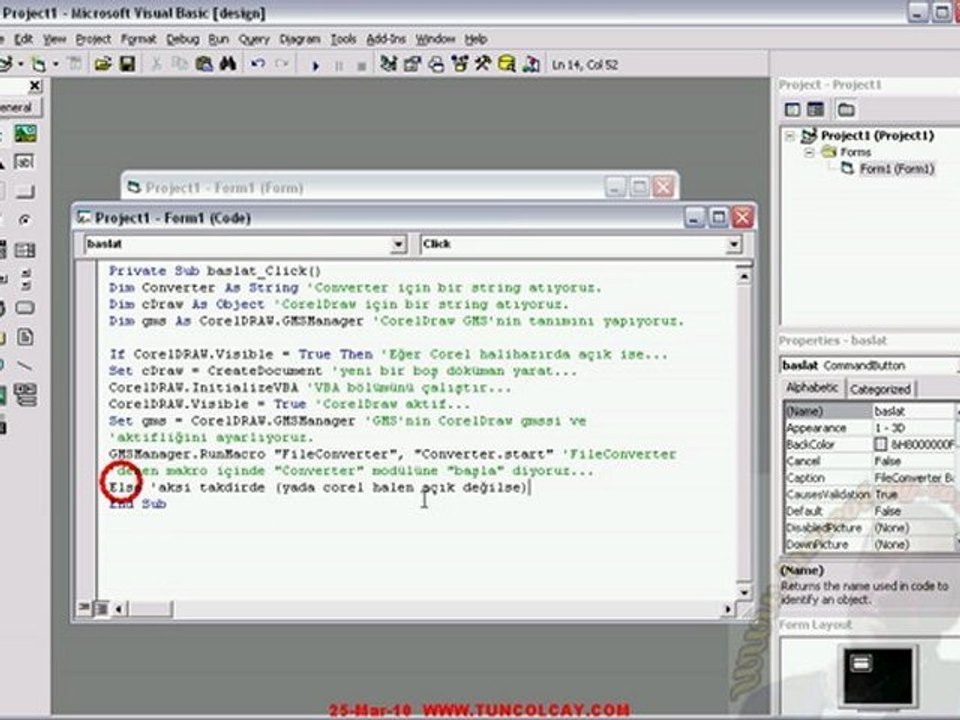The height and width of the screenshot is (720, 960).
Task: Switch to the Alphabetic properties tab
Action: [x=812, y=388]
